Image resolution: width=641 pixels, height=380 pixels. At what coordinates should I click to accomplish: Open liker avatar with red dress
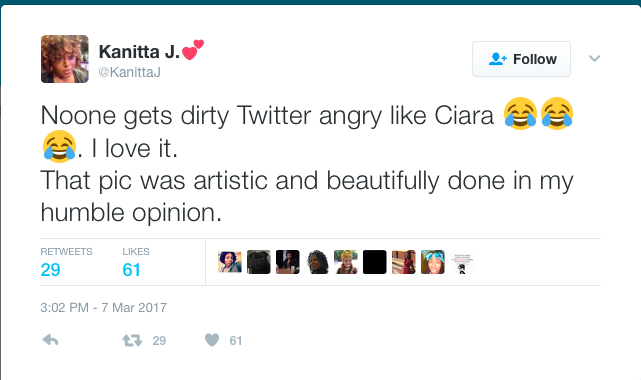tap(403, 262)
